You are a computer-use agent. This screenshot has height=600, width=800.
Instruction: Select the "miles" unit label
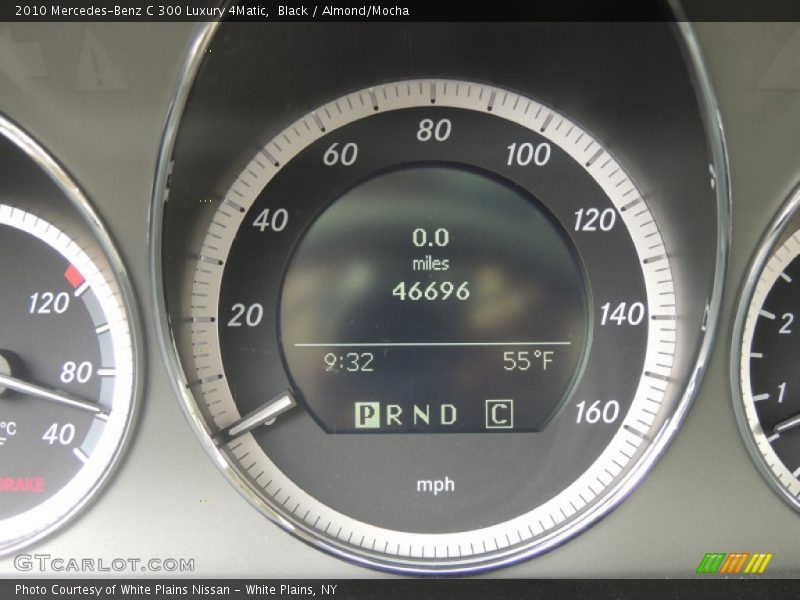point(431,264)
